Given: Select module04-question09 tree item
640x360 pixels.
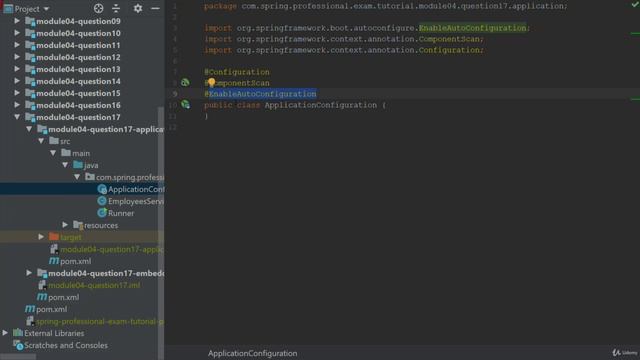Looking at the screenshot, I should [78, 21].
